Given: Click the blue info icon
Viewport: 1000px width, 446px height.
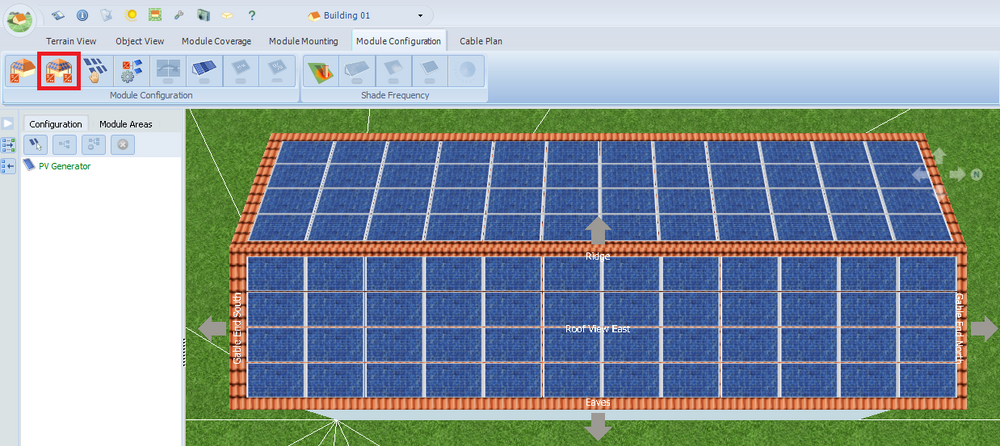Looking at the screenshot, I should pos(82,15).
